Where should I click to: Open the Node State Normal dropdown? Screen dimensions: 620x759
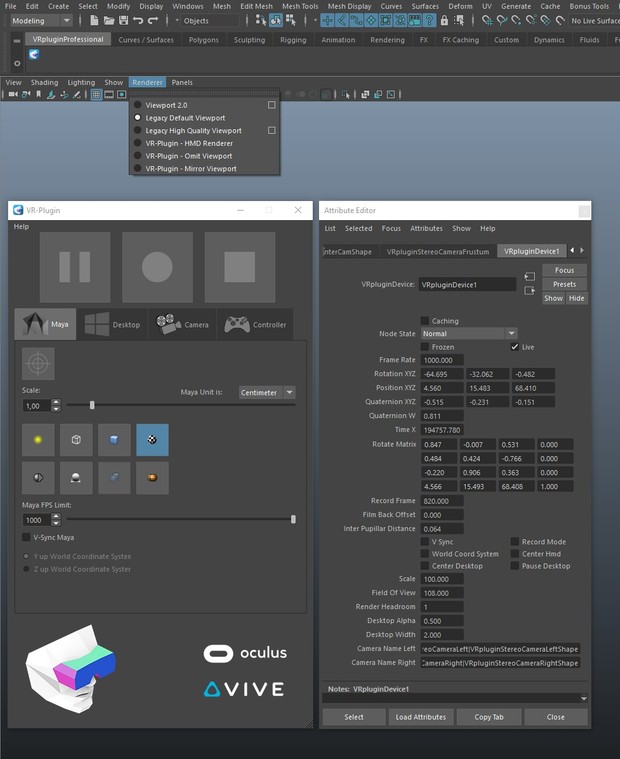(x=469, y=334)
